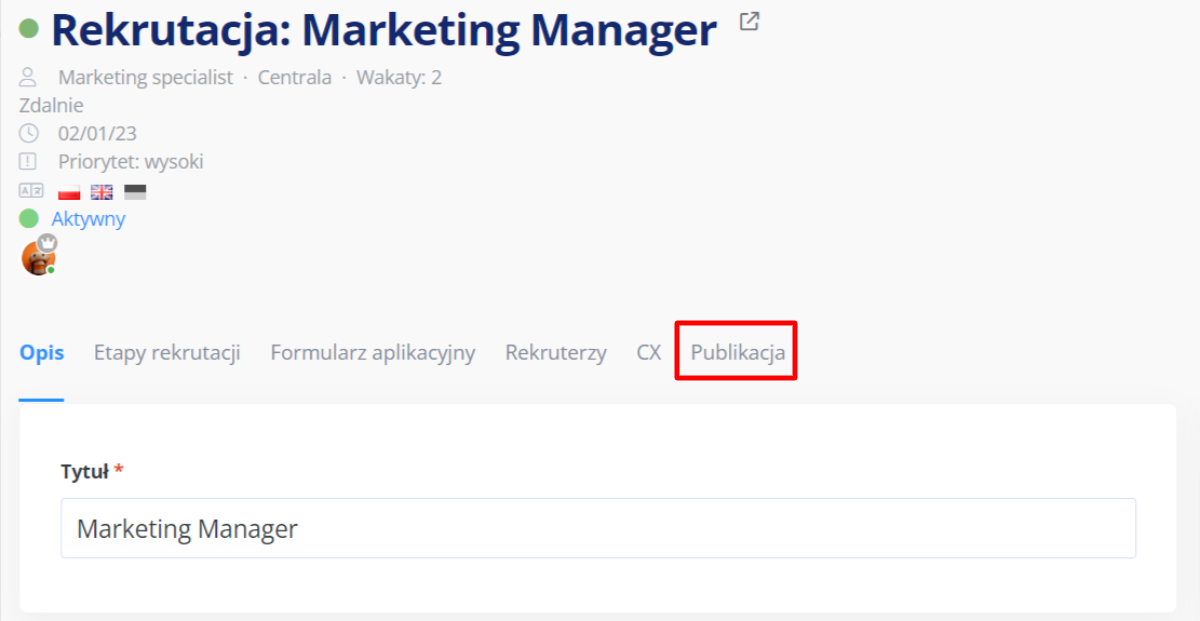The width and height of the screenshot is (1200, 621).
Task: Click the Polish flag icon
Action: [69, 191]
